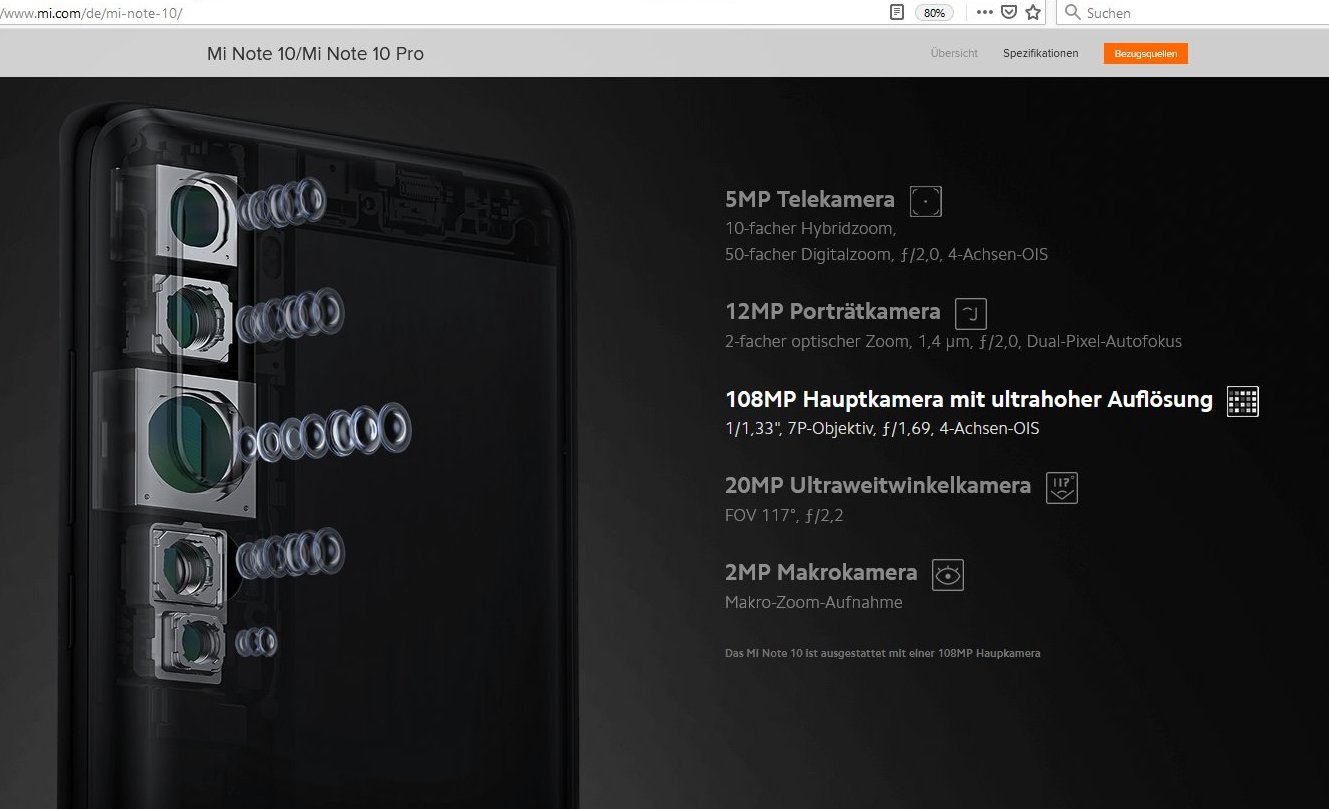Viewport: 1329px width, 809px height.
Task: Select the telephoto camera focus icon
Action: point(926,201)
